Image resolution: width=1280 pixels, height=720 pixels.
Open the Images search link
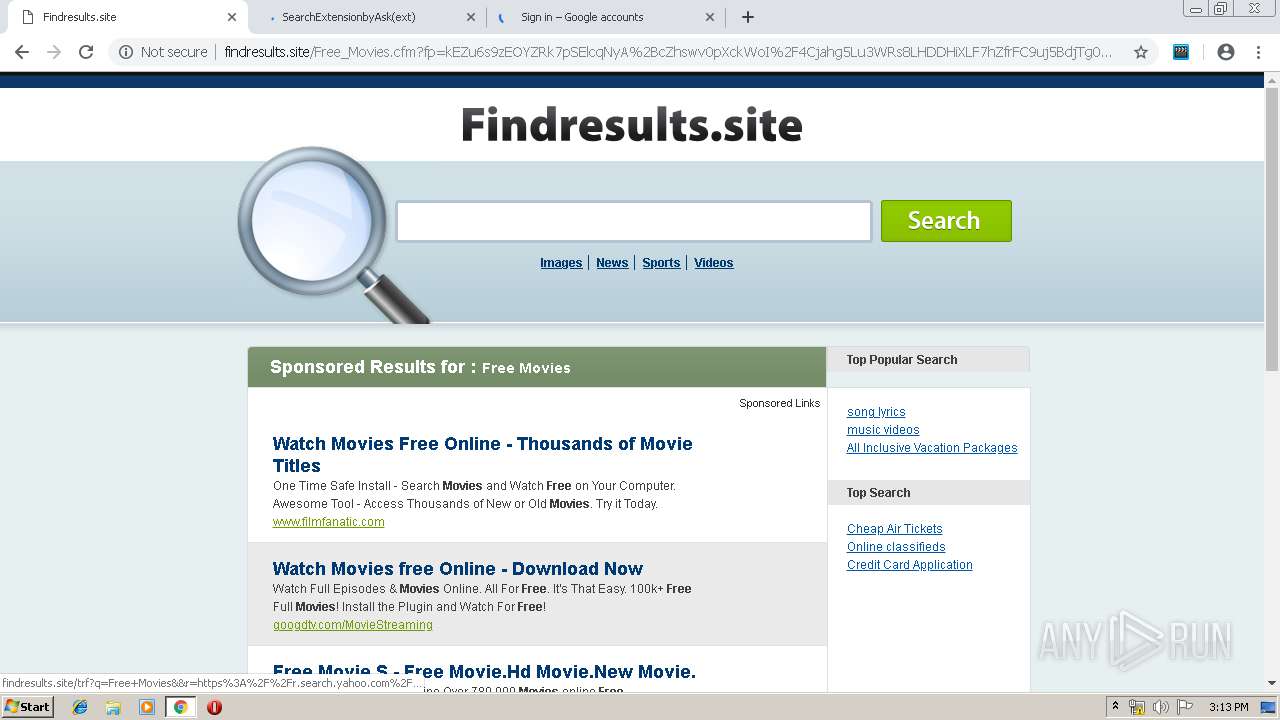[561, 263]
